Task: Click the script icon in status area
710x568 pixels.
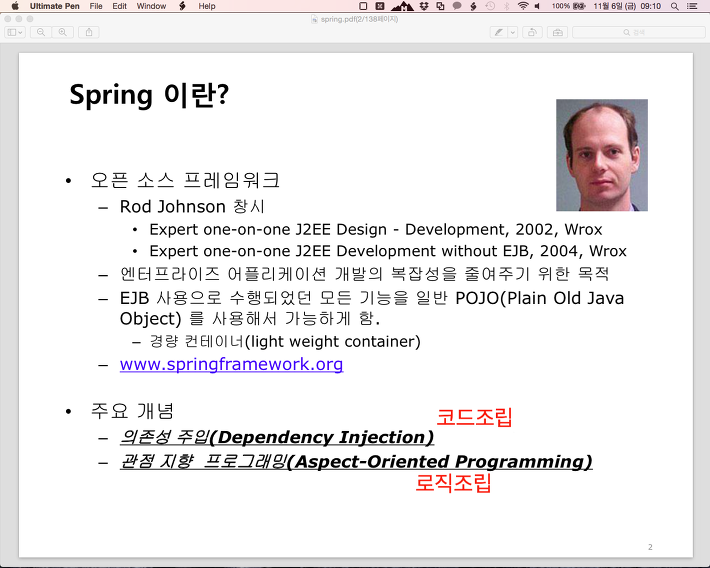Action: 473,6
